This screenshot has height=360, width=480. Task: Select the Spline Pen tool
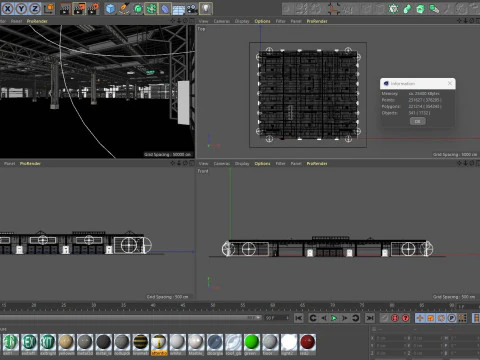[124, 9]
